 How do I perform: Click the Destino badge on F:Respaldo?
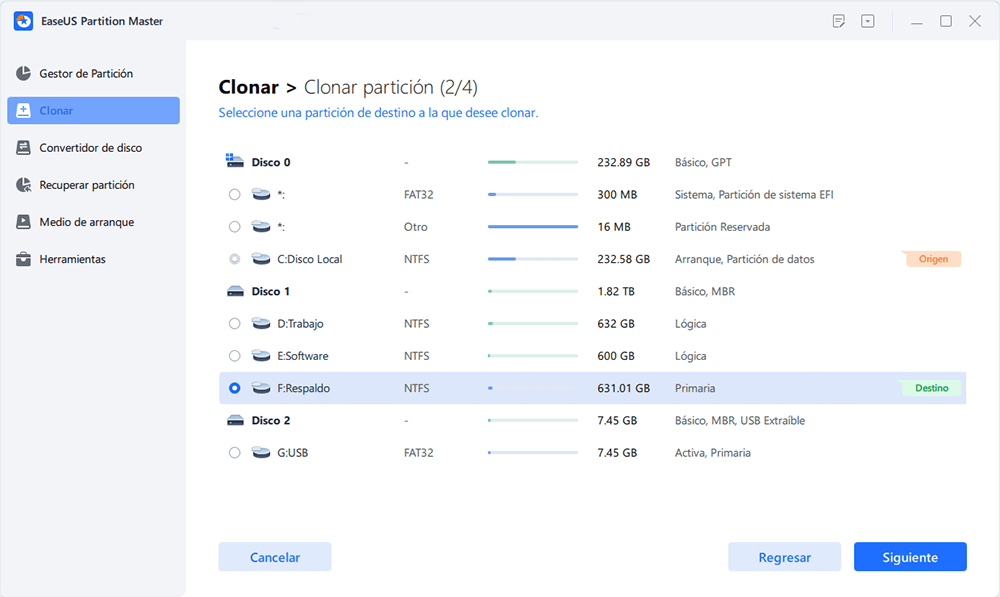[x=932, y=388]
